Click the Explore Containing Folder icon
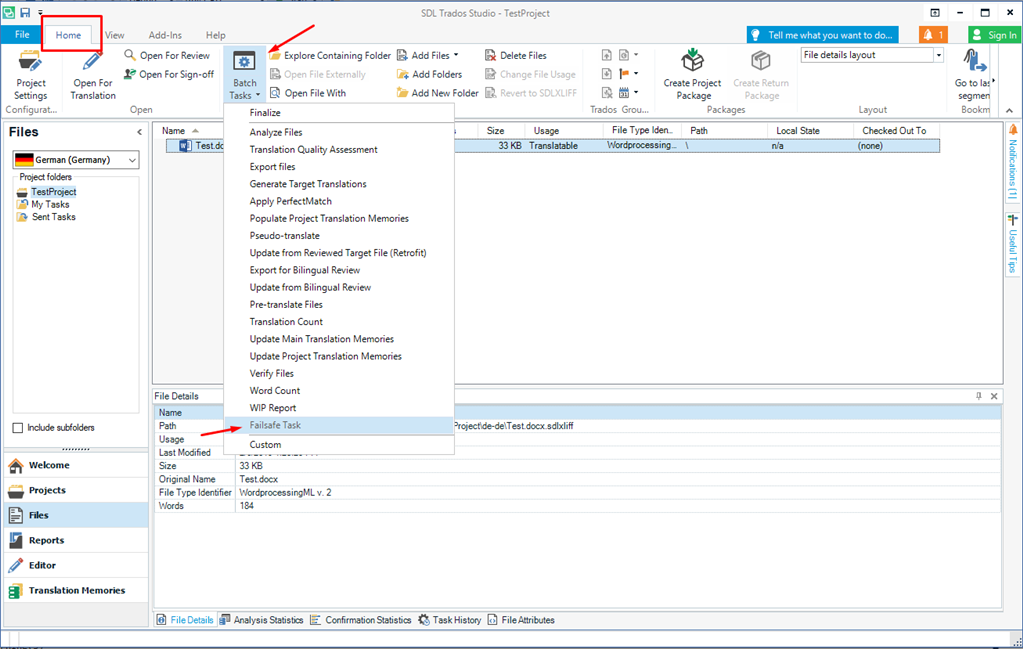Viewport: 1023px width, 649px height. click(x=275, y=55)
